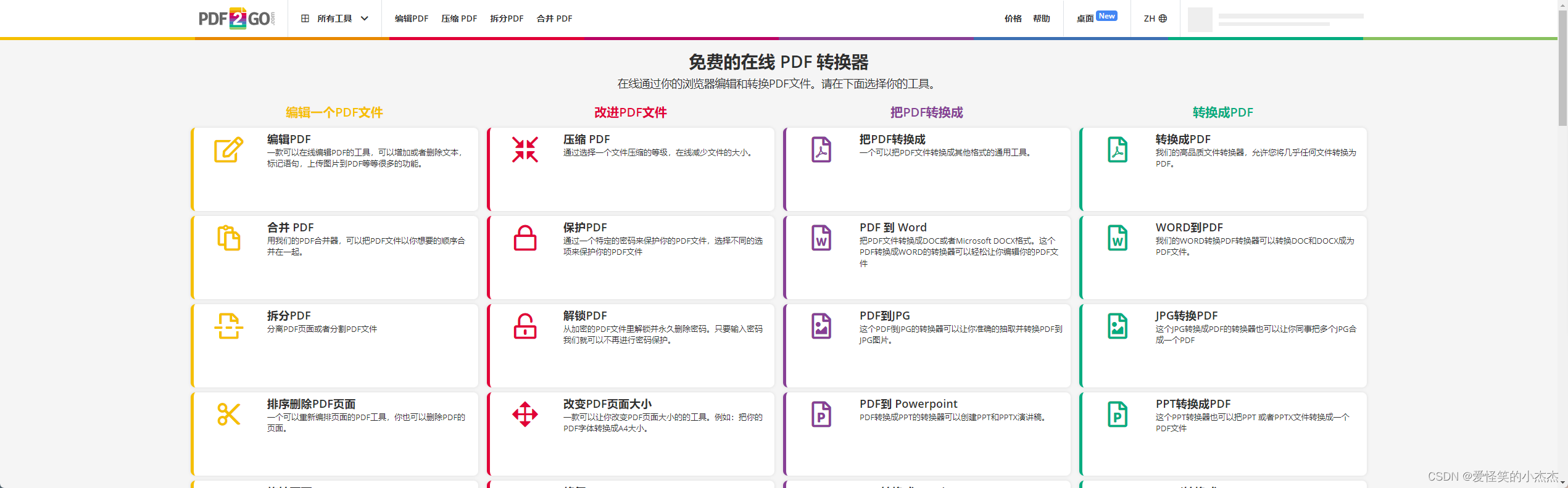Viewport: 1568px width, 488px height.
Task: Open the ZH language selector
Action: (x=1155, y=19)
